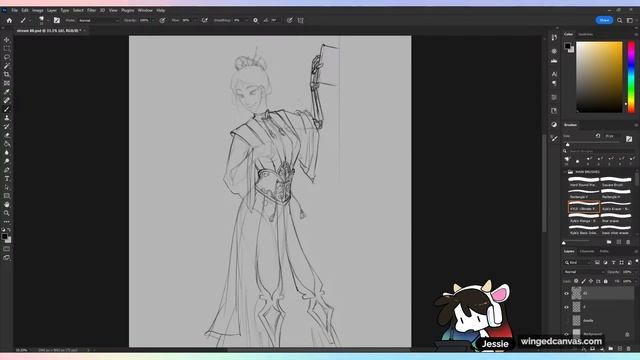
Task: Click the top selected layer thumbnail
Action: click(x=576, y=293)
